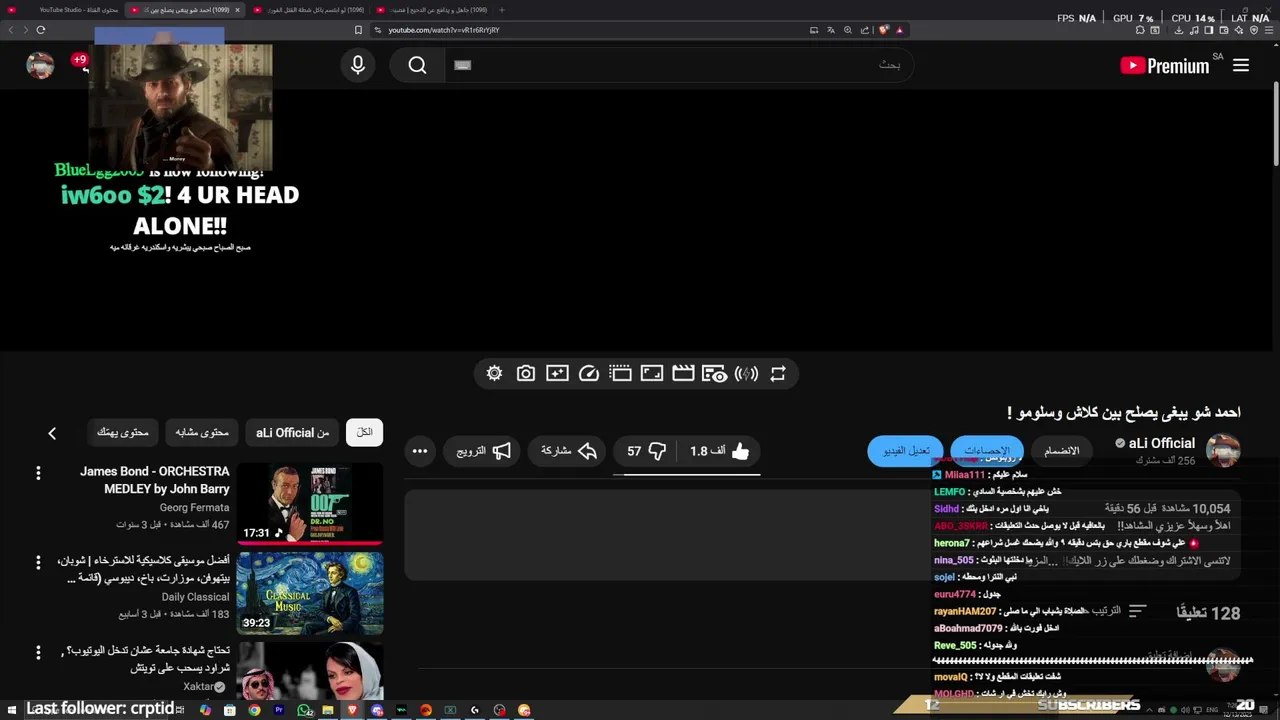Image resolution: width=1280 pixels, height=720 pixels.
Task: Click the bookmark icon in address bar
Action: (358, 30)
